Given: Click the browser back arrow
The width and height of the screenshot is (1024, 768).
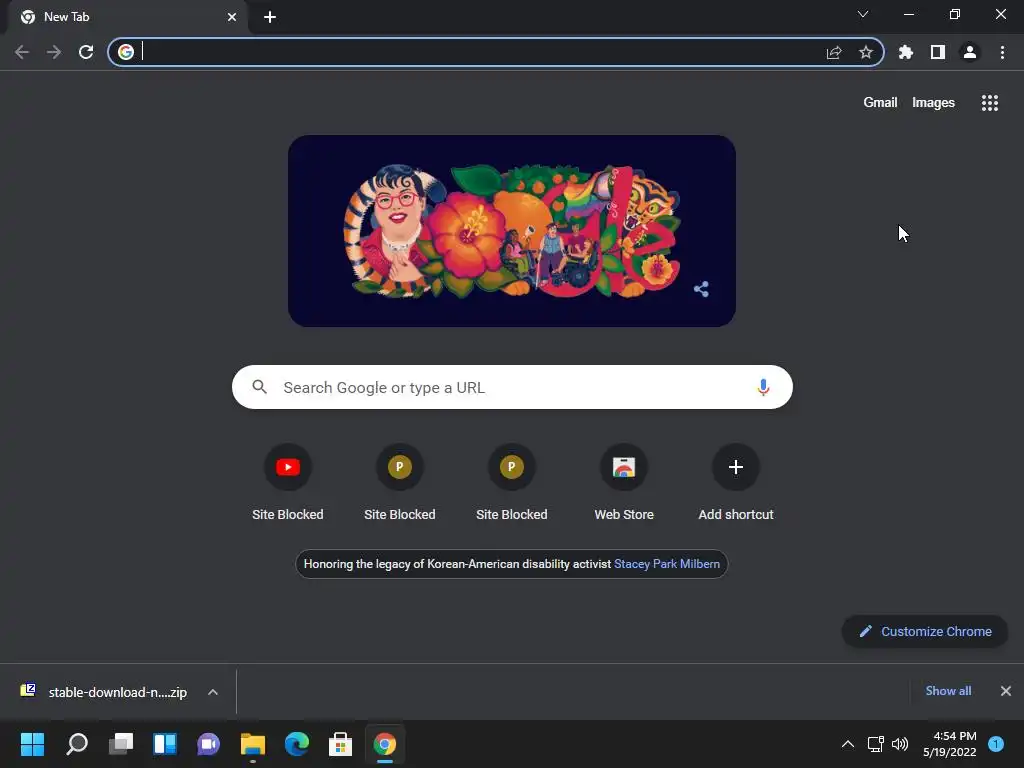Looking at the screenshot, I should [x=22, y=52].
